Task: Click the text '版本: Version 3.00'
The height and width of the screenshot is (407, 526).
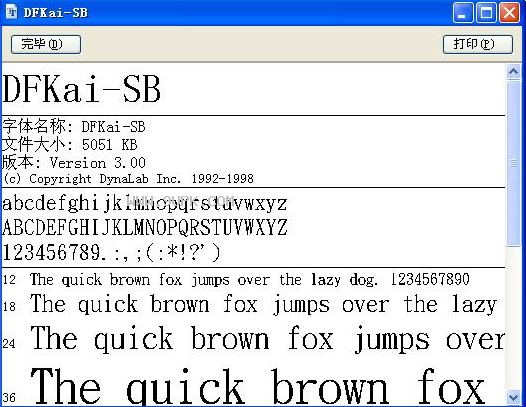Action: 74,163
